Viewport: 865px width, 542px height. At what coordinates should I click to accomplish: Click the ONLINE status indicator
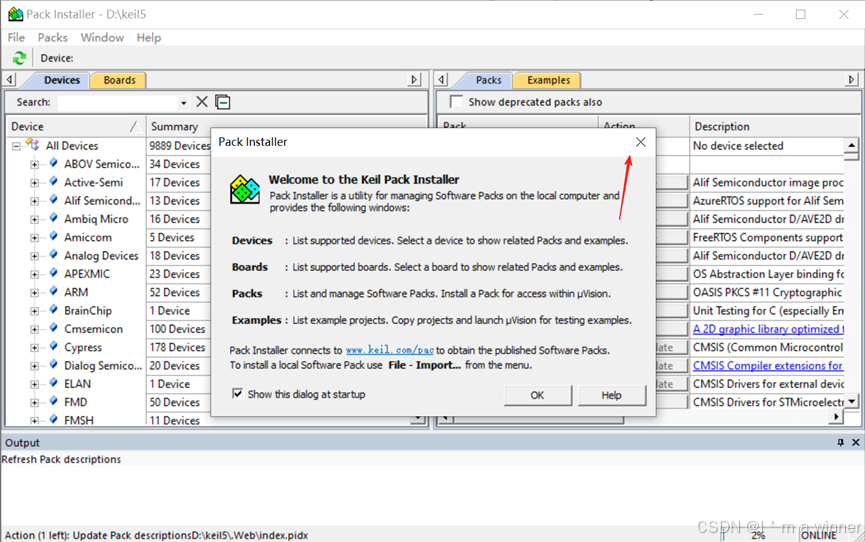coord(819,535)
